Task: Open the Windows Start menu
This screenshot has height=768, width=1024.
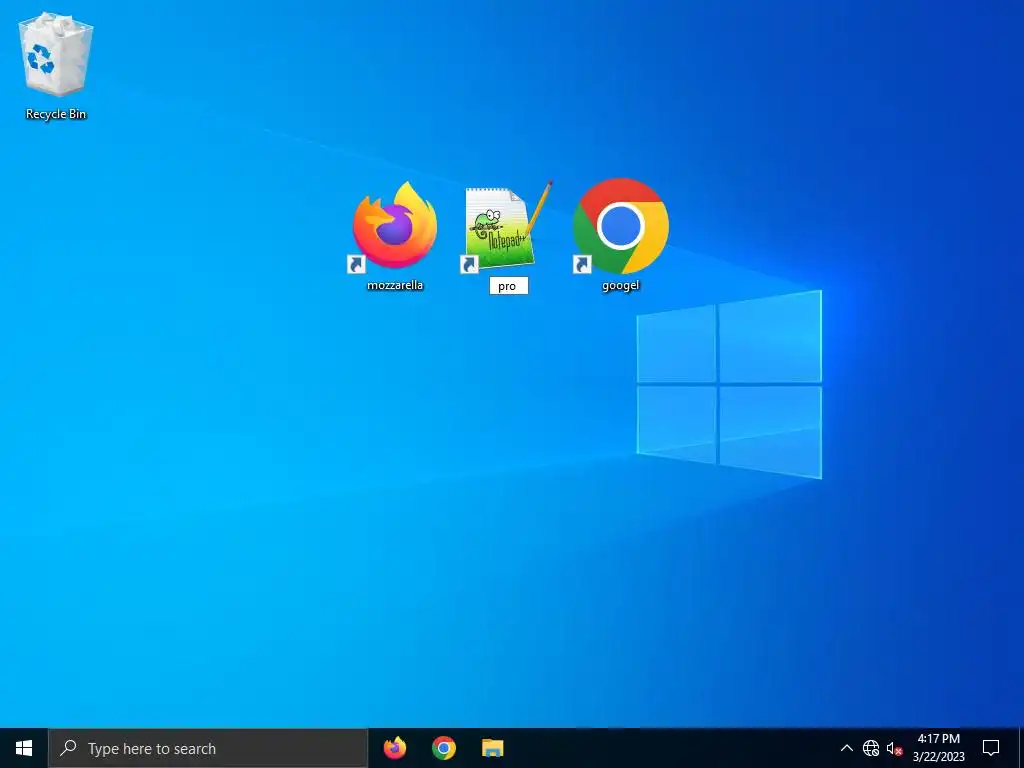Action: pos(24,748)
